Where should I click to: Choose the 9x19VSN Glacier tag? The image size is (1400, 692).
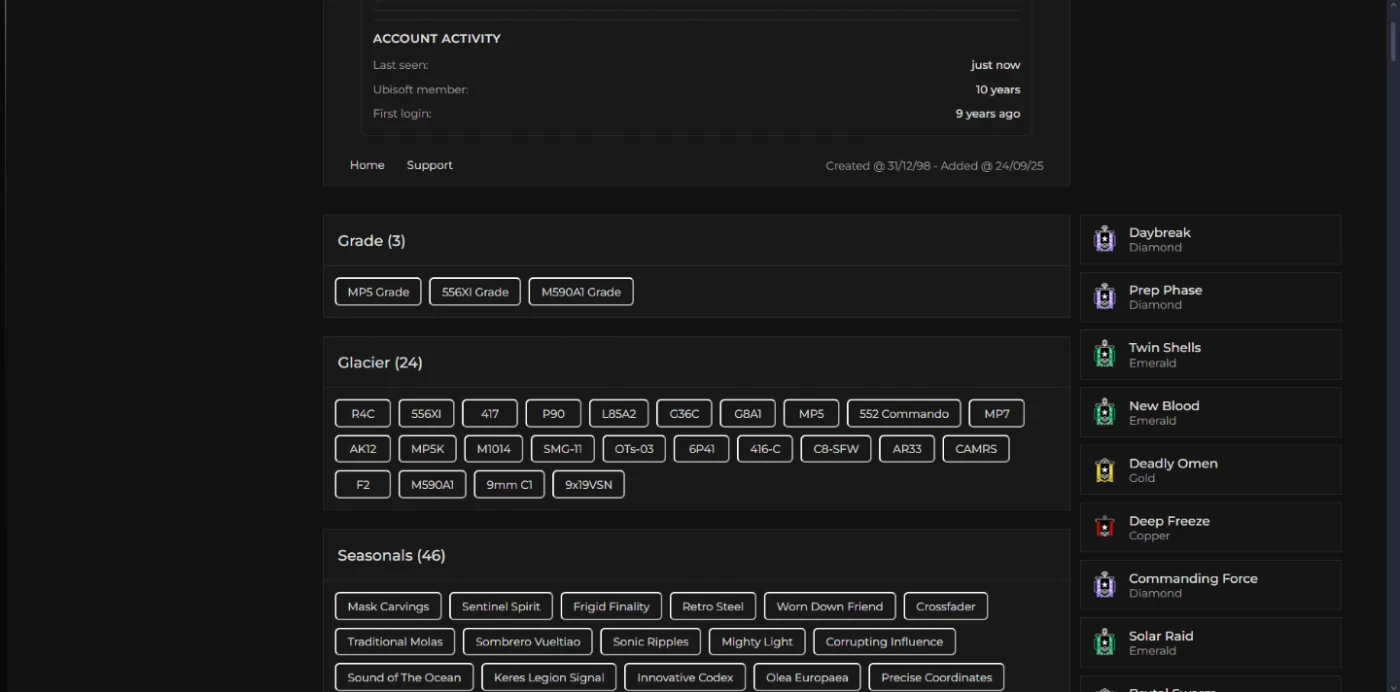tap(588, 485)
